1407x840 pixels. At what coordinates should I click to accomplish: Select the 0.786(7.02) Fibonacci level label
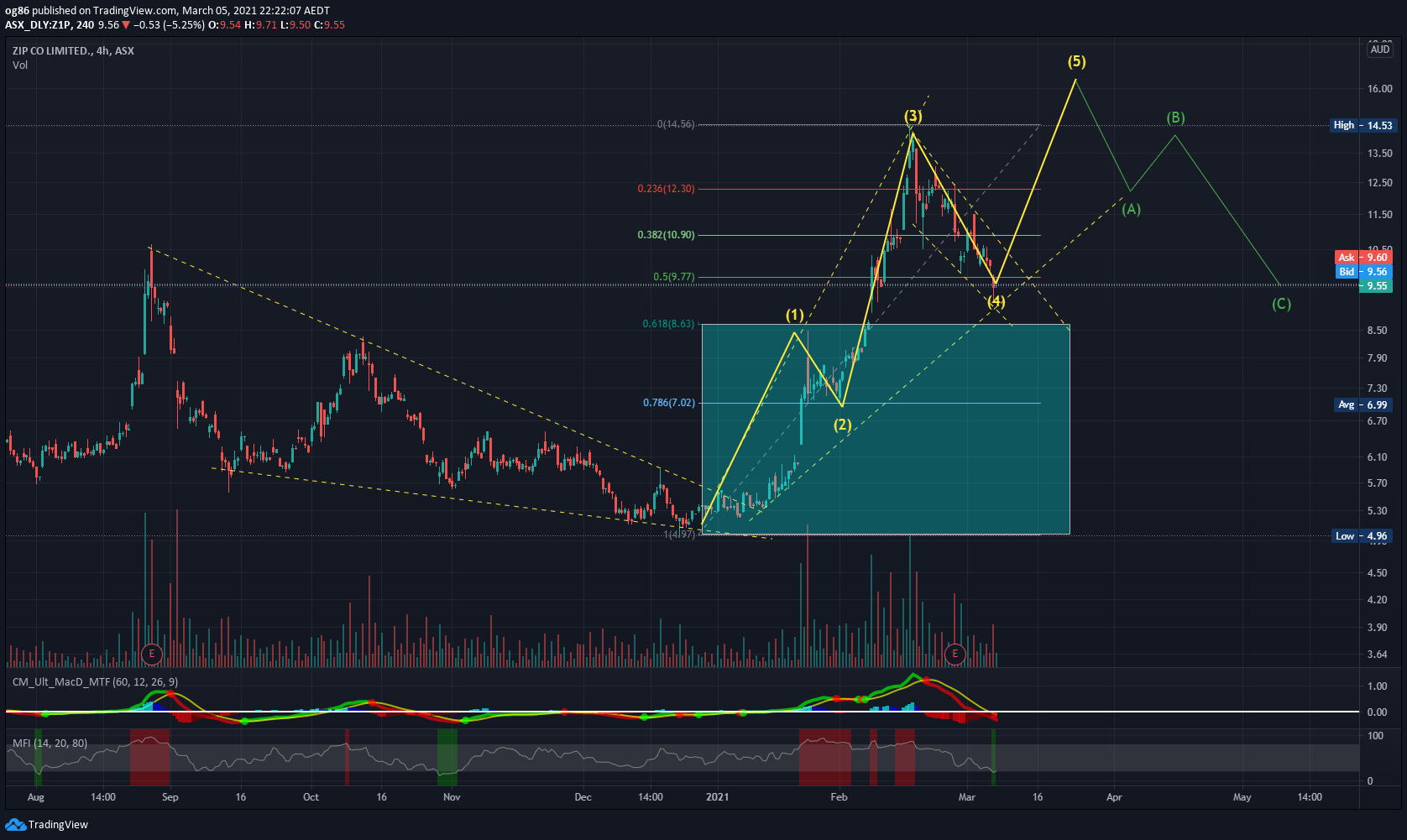(x=668, y=403)
